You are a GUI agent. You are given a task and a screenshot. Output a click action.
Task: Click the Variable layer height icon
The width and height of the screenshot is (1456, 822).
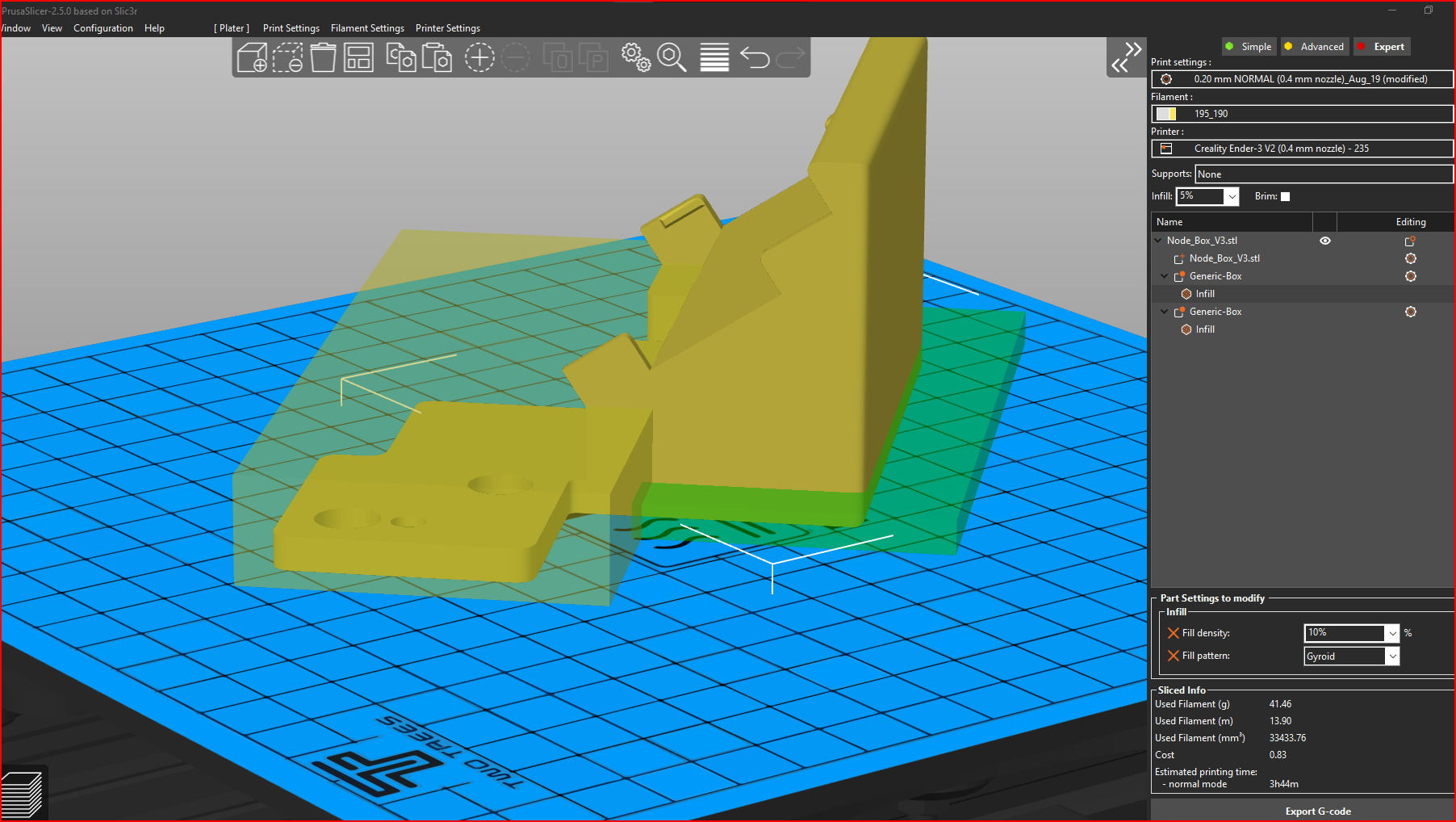tap(714, 58)
